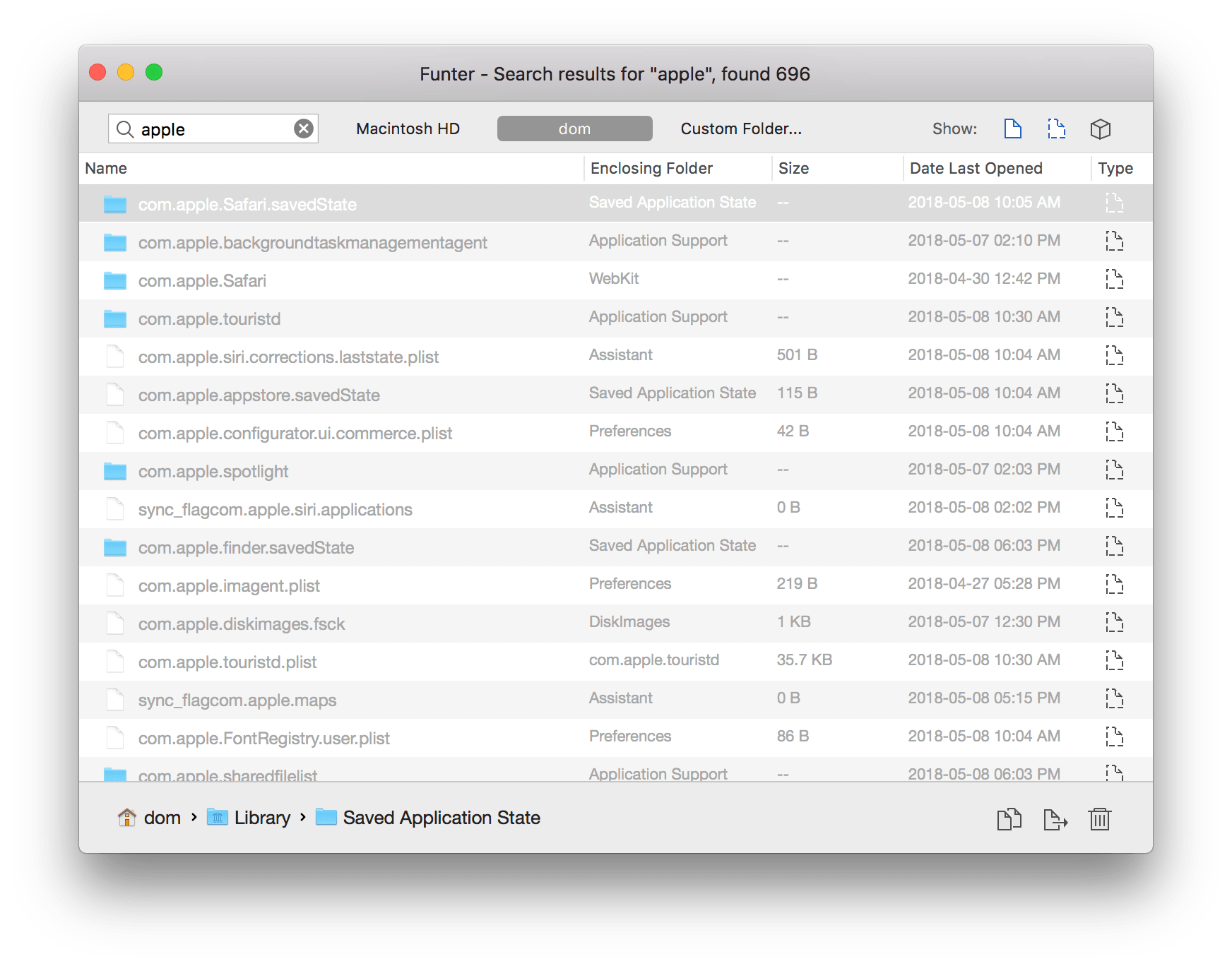Click hidden type icon for com.apple.diskimages.fsck

tap(1114, 622)
